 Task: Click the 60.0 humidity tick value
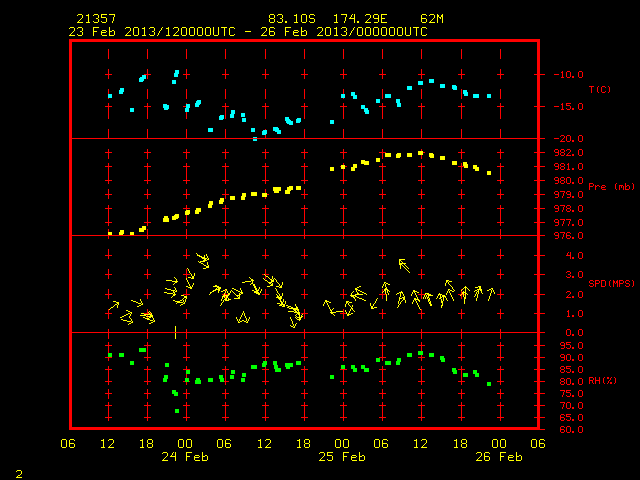571,429
